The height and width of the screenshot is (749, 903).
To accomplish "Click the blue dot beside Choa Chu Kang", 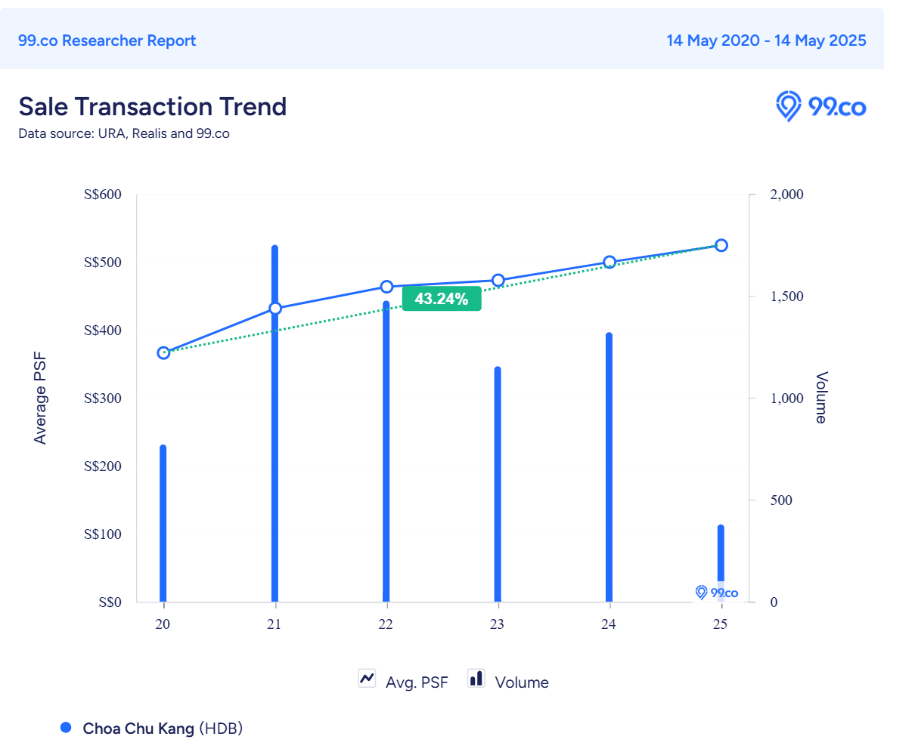I will (x=66, y=728).
